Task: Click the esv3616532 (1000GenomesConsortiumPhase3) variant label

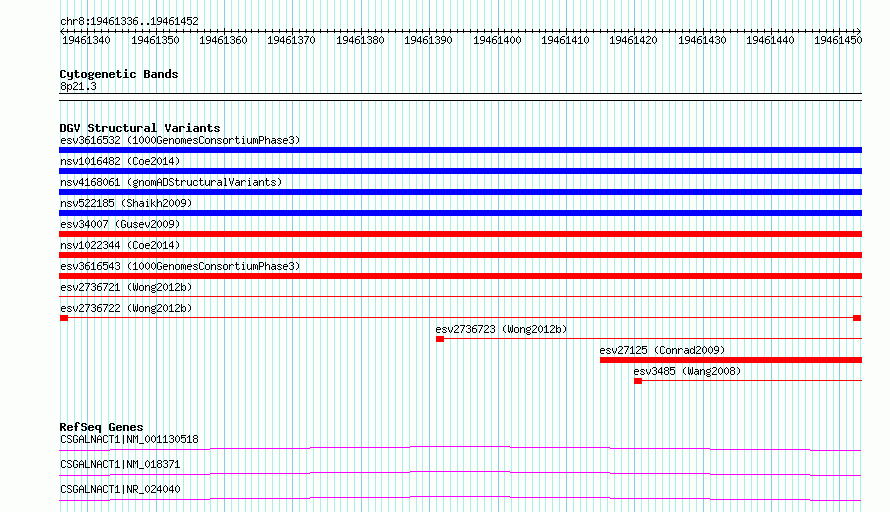Action: pos(180,140)
